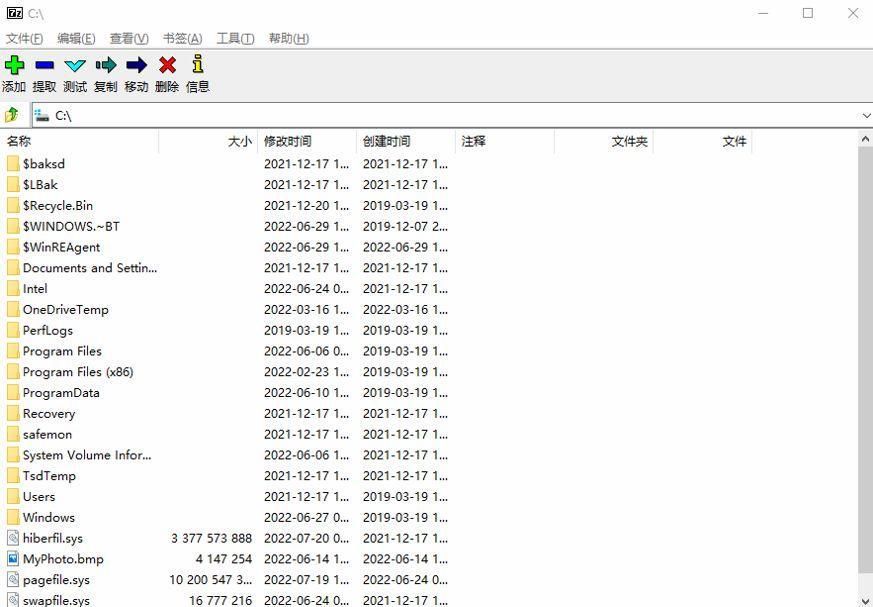Viewport: 873px width, 607px height.
Task: Select the TsdTemp folder icon
Action: 13,476
